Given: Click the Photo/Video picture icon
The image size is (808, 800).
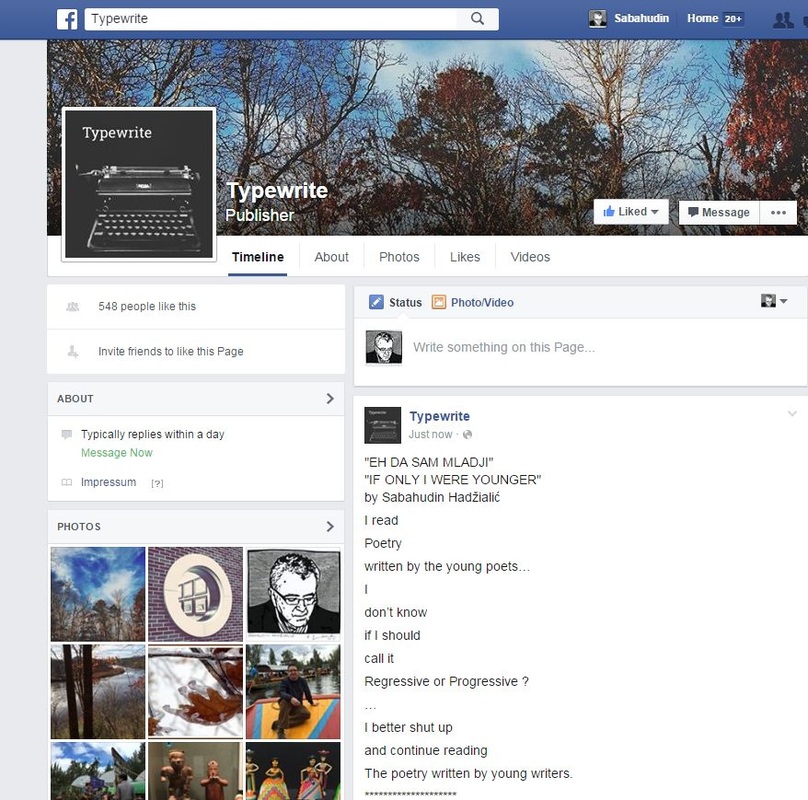Looking at the screenshot, I should (x=439, y=302).
